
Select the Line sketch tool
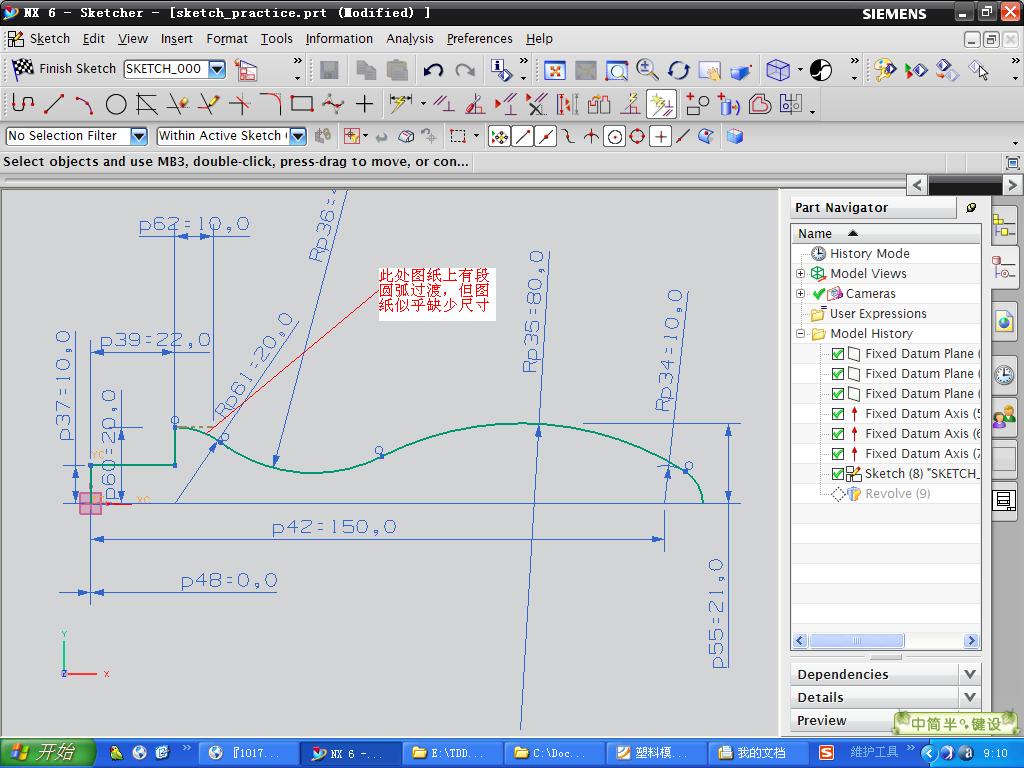[x=54, y=104]
